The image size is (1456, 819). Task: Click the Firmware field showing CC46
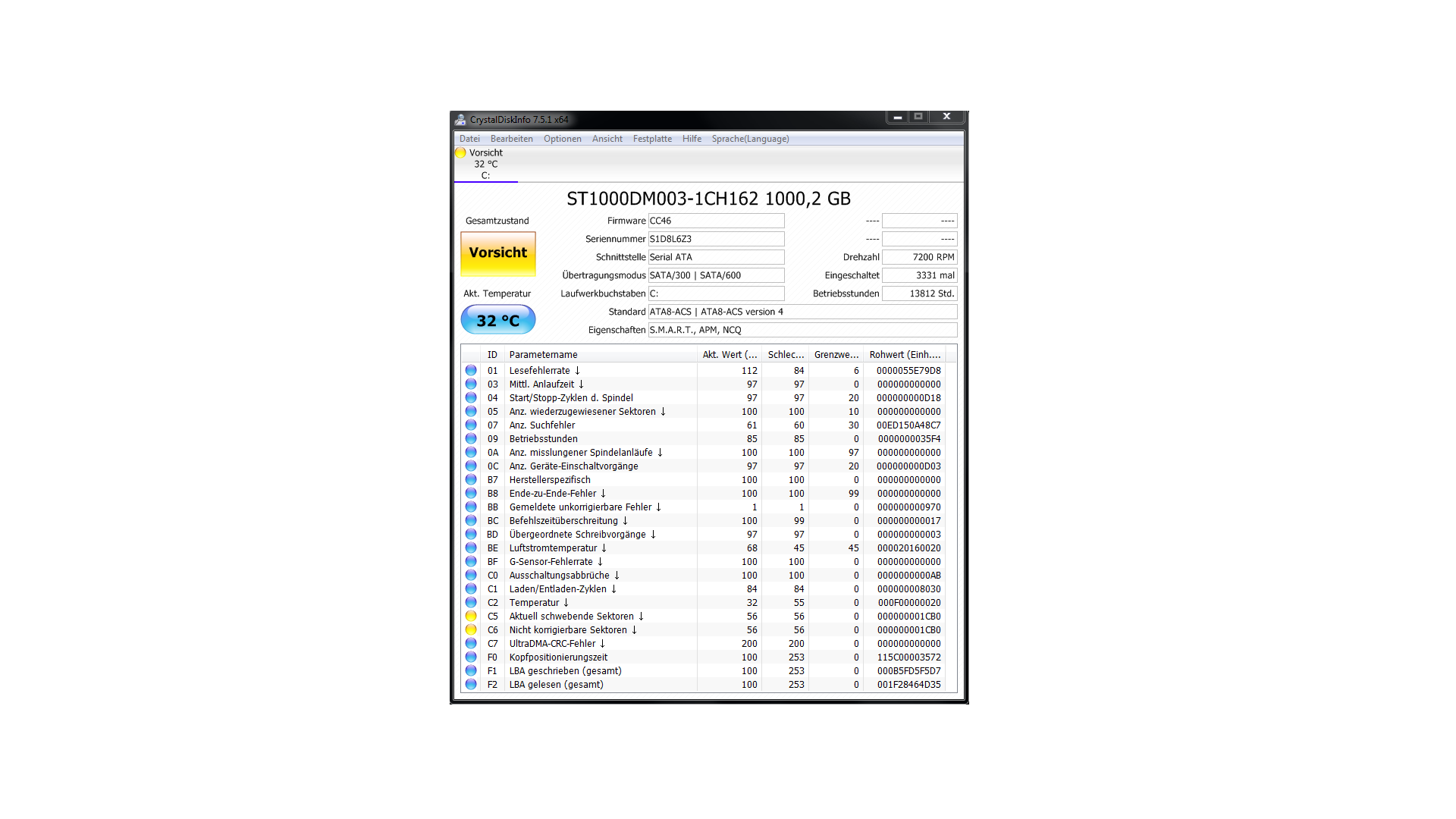715,221
